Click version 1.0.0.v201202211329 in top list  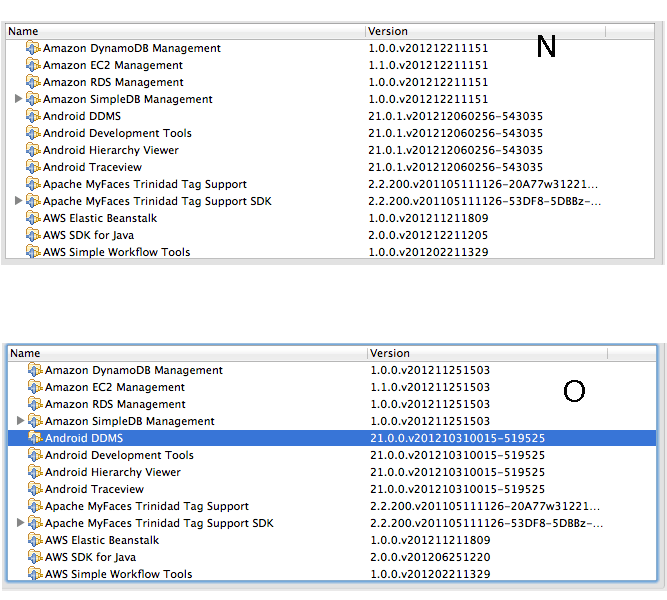(428, 252)
